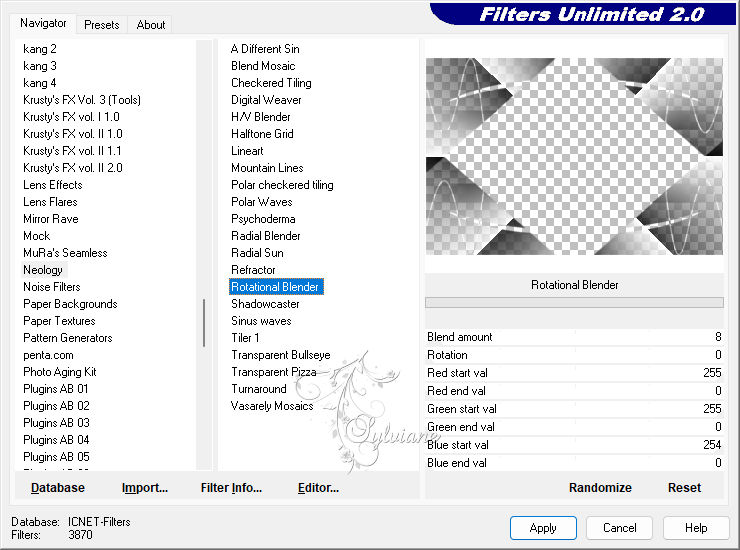The image size is (740, 550).
Task: Choose H/V Blender filter
Action: click(x=261, y=117)
